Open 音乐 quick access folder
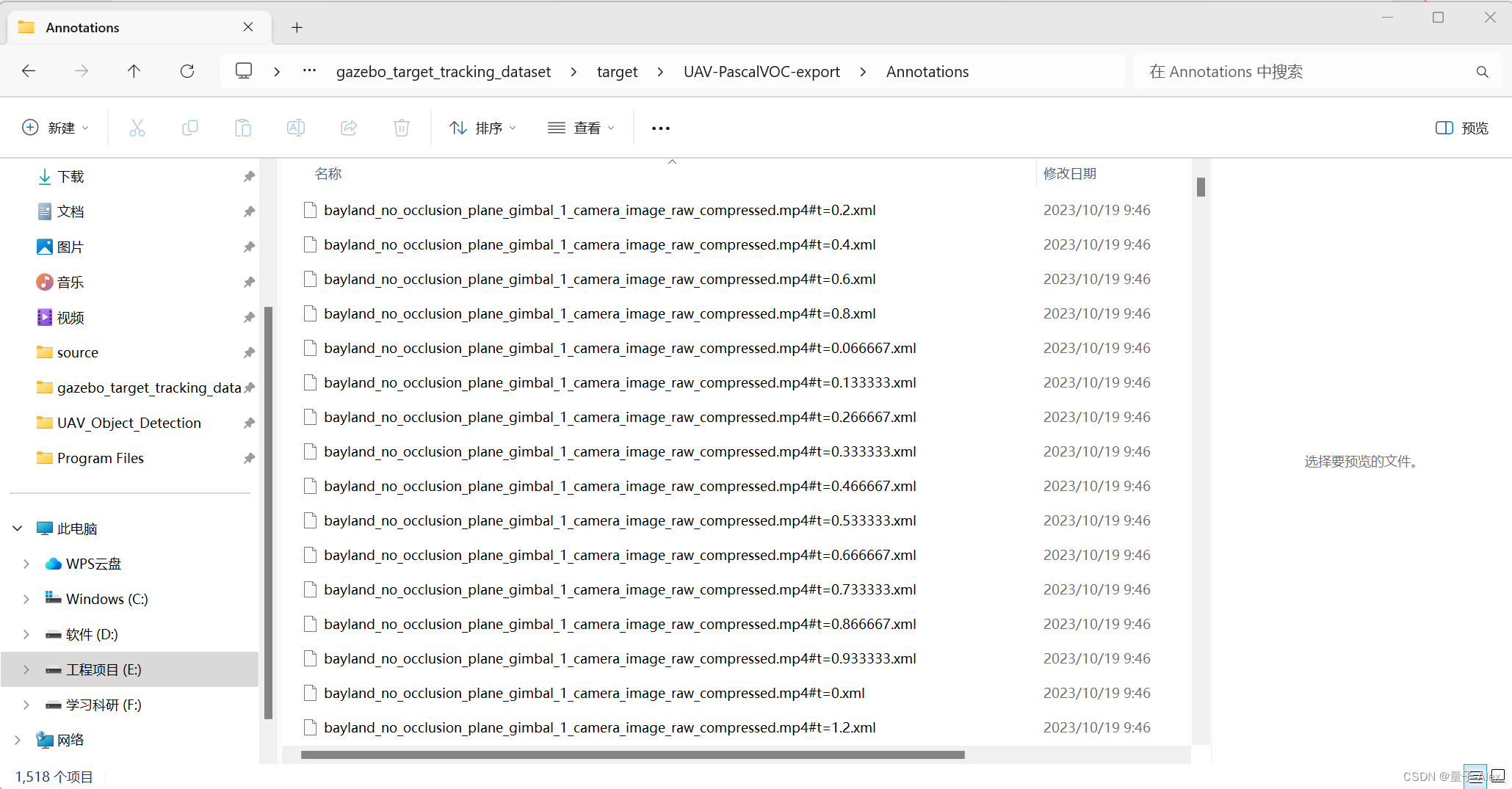Viewport: 1512px width, 789px height. point(70,282)
